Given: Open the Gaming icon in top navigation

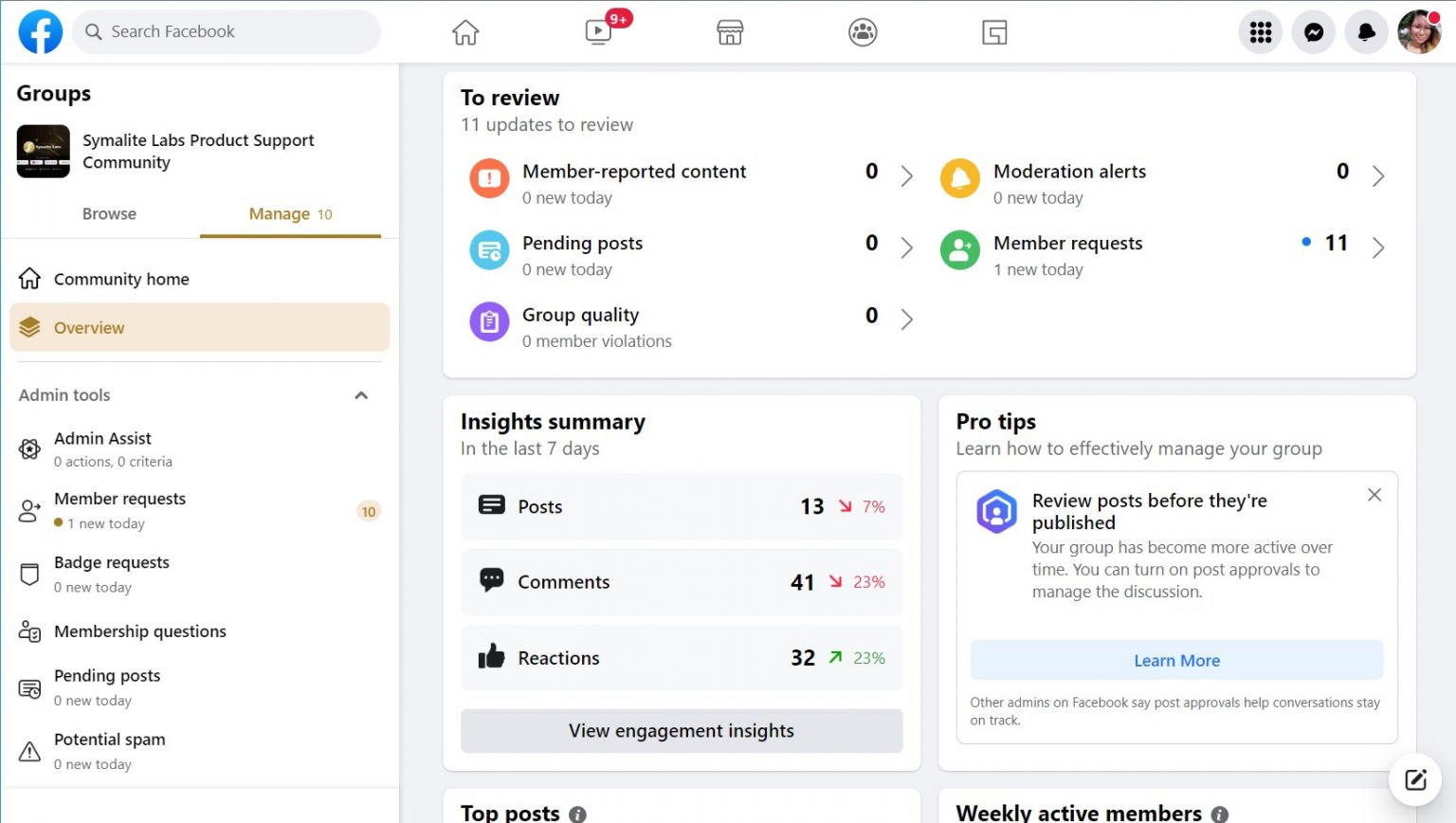Looking at the screenshot, I should pyautogui.click(x=994, y=31).
